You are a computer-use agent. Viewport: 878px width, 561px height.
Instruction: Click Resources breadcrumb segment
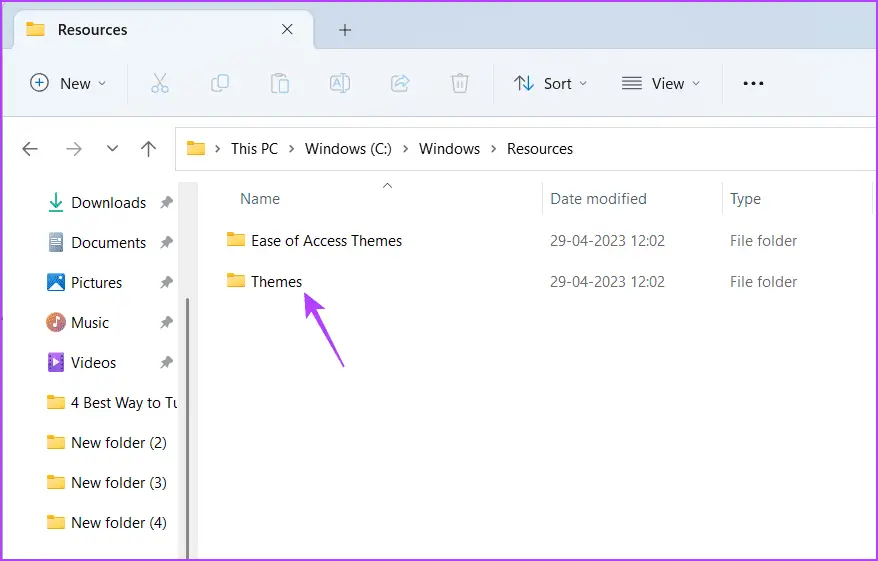(x=540, y=149)
